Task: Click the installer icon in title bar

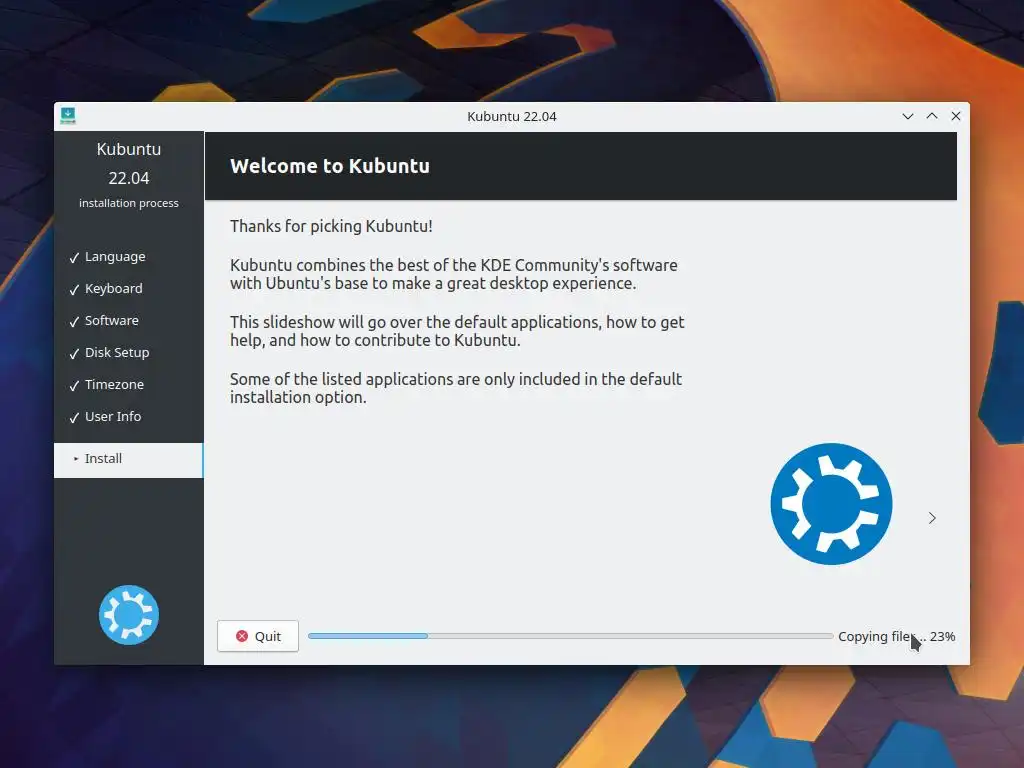Action: (68, 116)
